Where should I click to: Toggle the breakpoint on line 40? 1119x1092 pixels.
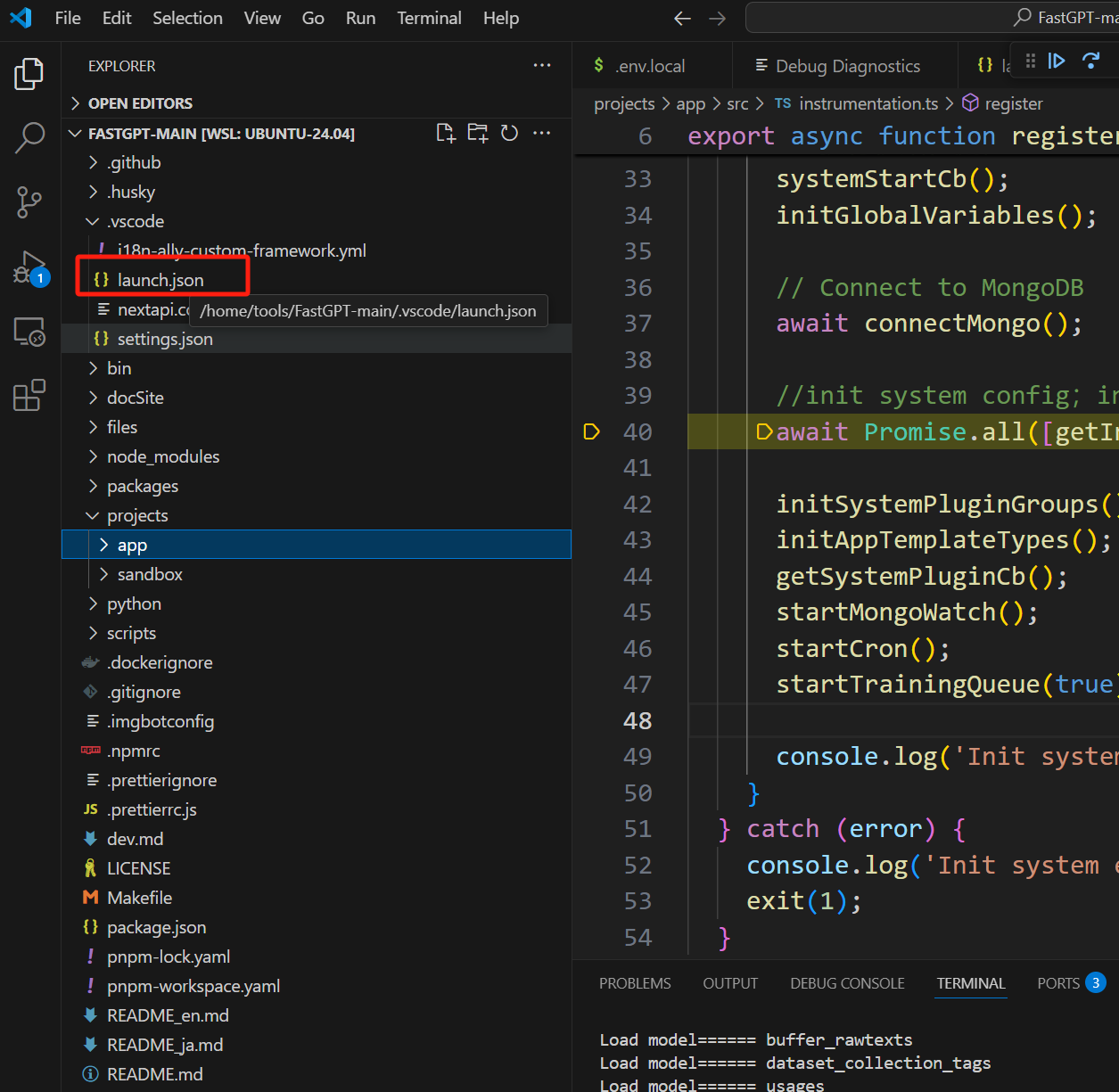pyautogui.click(x=590, y=431)
